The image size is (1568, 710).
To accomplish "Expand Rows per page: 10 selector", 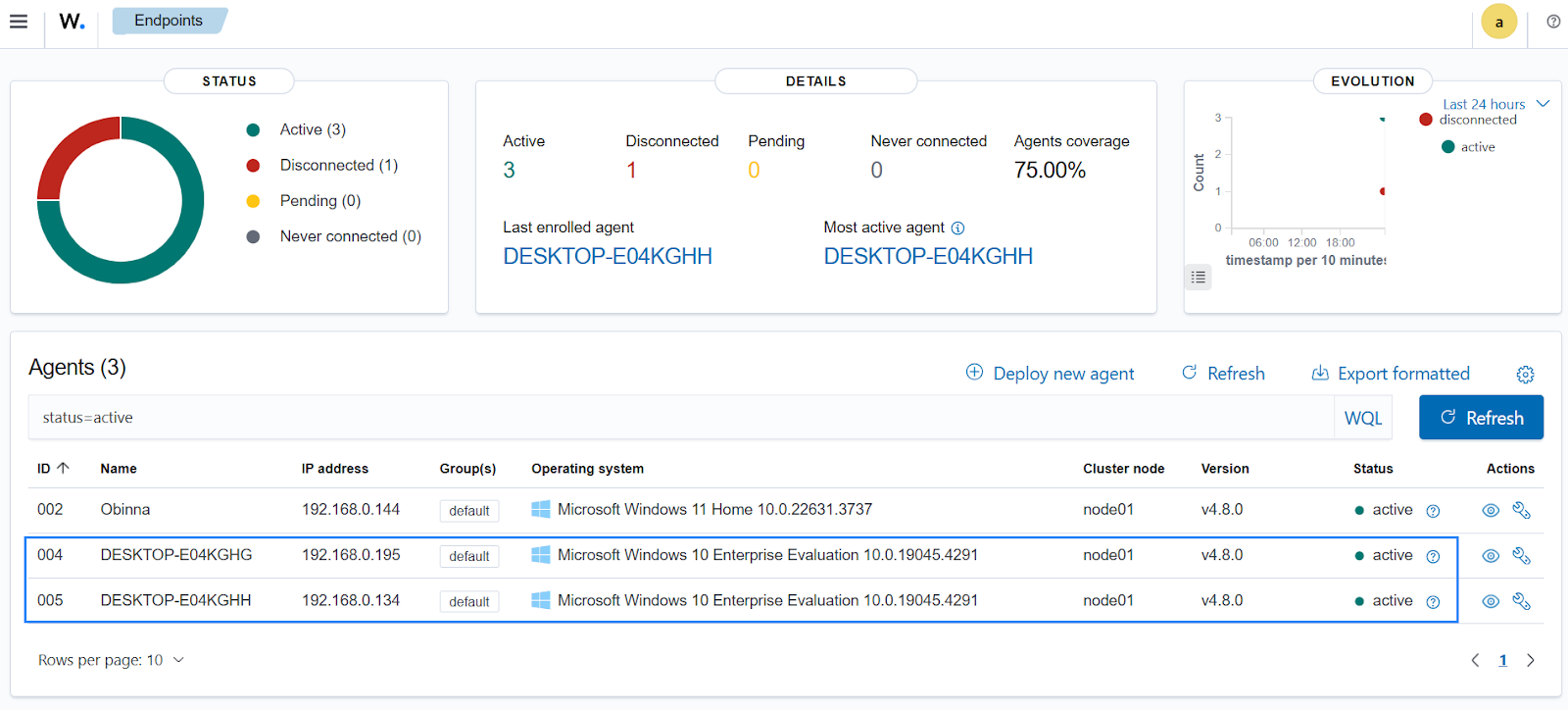I will point(111,660).
